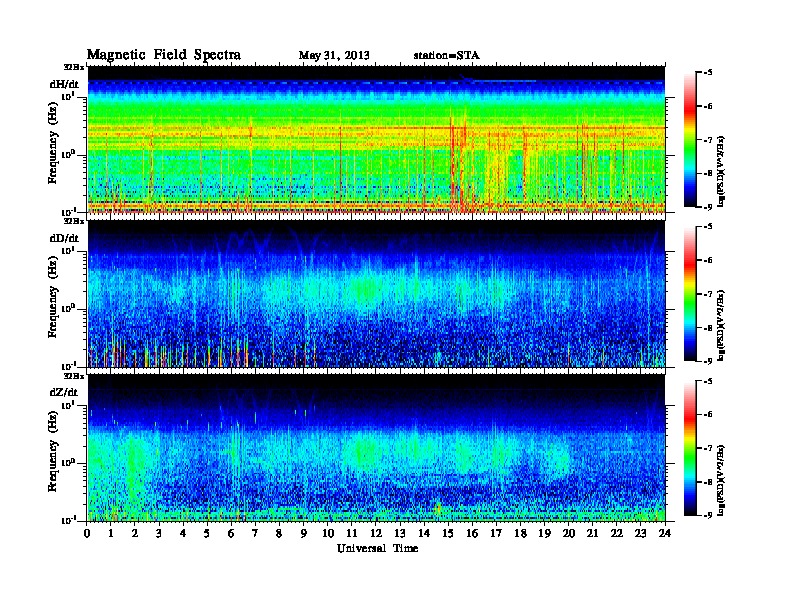Viewport: 792px width, 612px height.
Task: Click the -5 tick on dH/dt color bar
Action: click(x=708, y=73)
